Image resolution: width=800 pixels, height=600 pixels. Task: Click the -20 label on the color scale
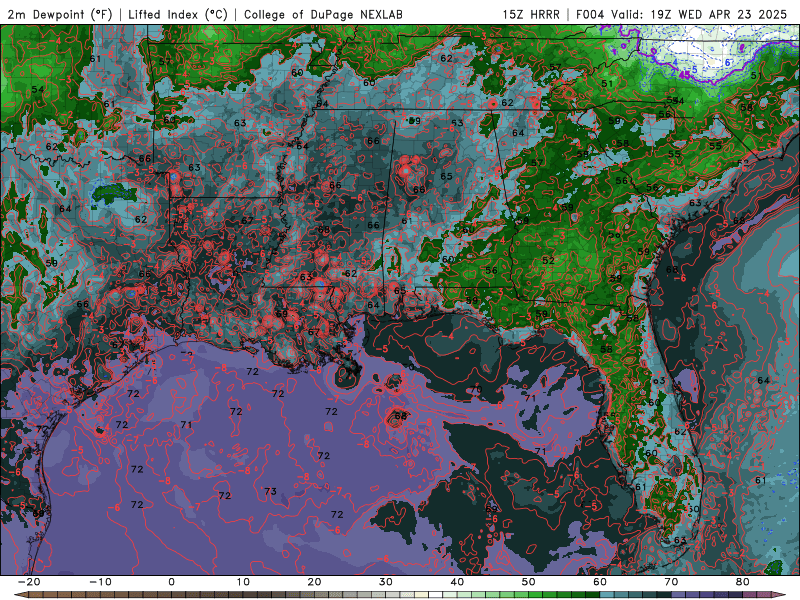(29, 582)
